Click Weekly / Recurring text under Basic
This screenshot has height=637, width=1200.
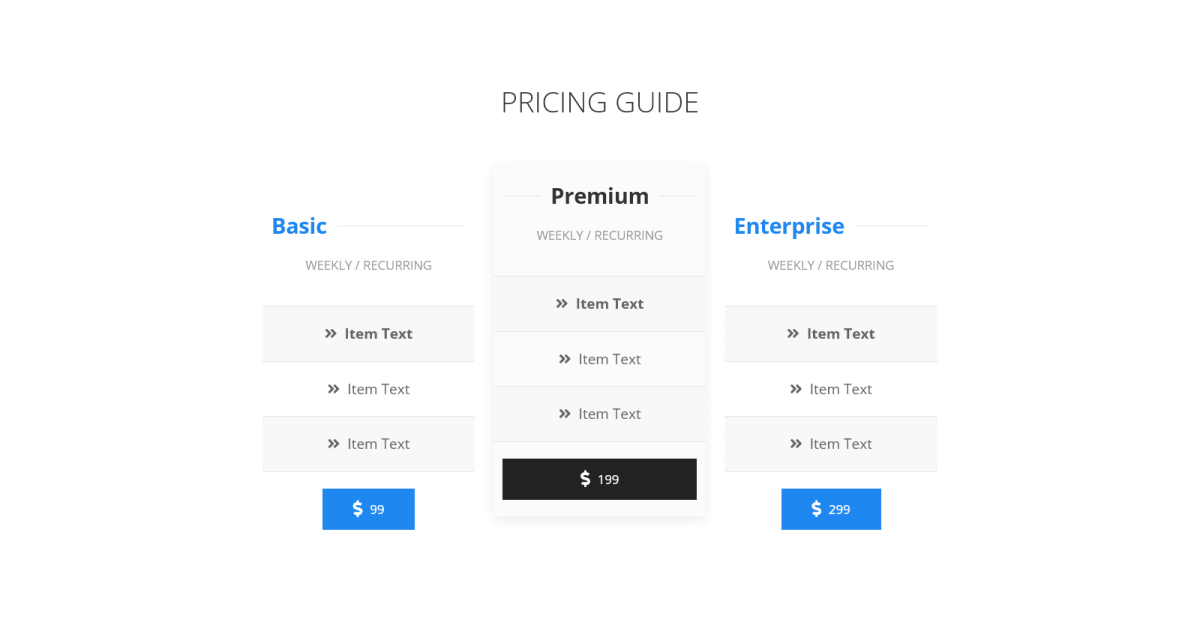(369, 265)
